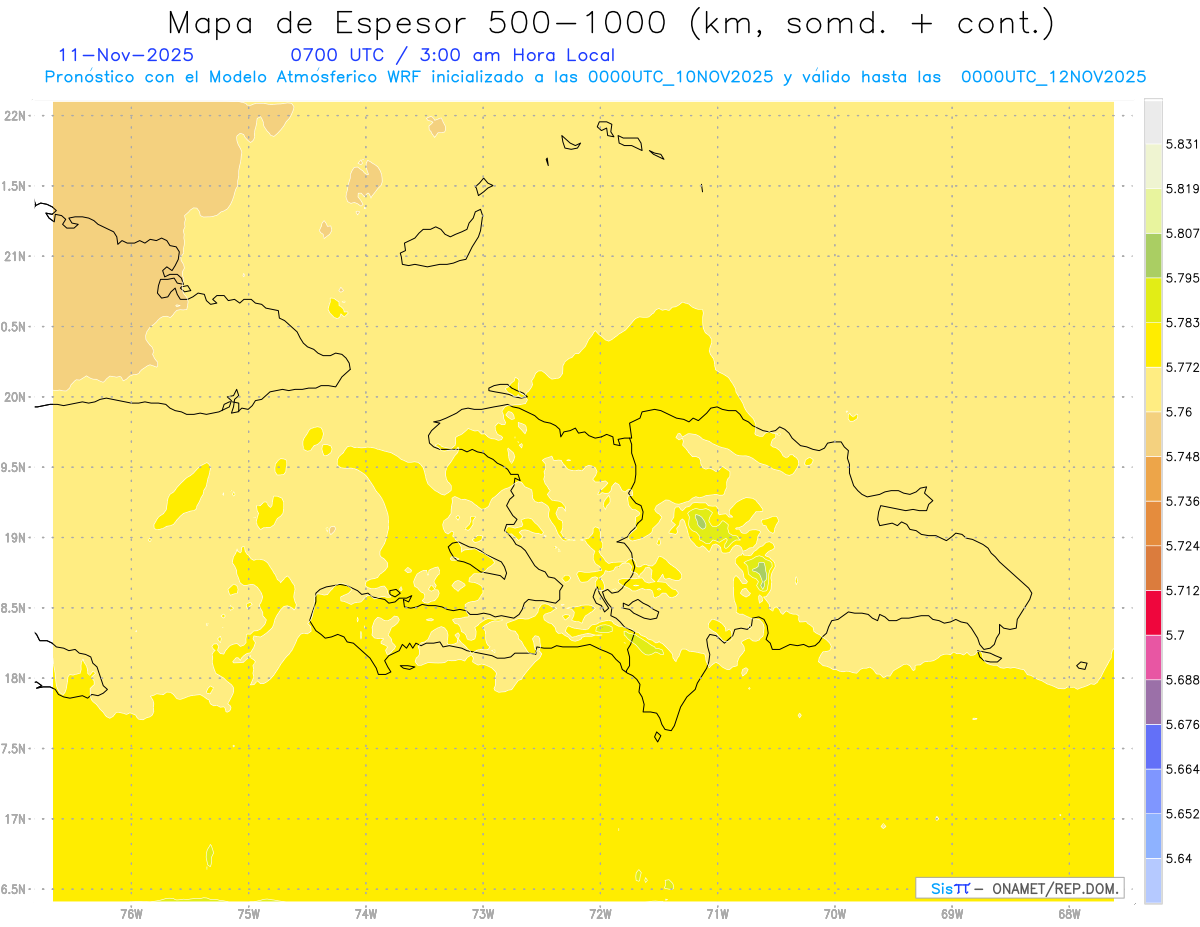Click the time label '0700 UTC / 3:00 am Hora Local'
1200x927 pixels.
452,55
